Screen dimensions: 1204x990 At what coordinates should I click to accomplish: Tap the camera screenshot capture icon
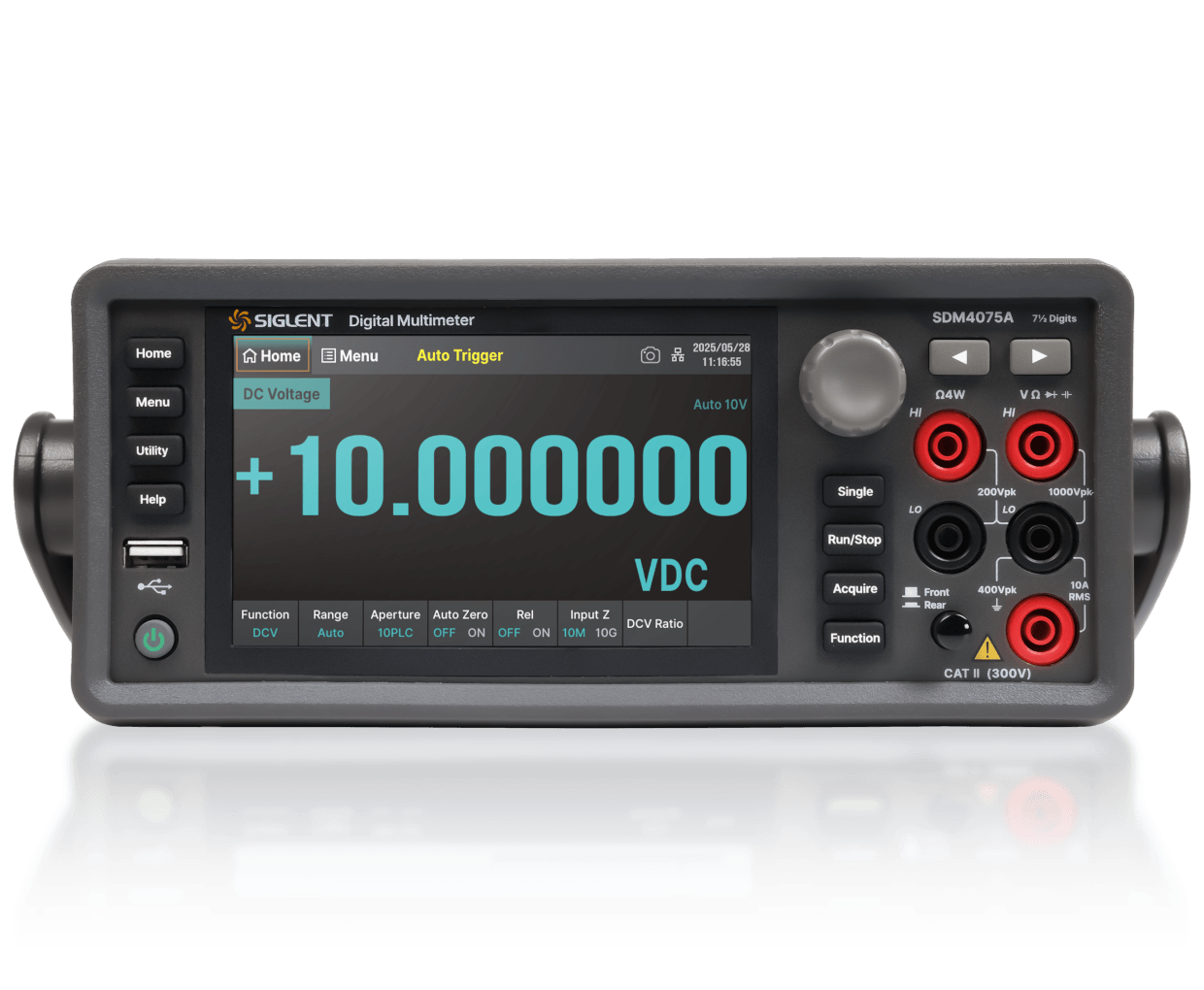[x=650, y=353]
